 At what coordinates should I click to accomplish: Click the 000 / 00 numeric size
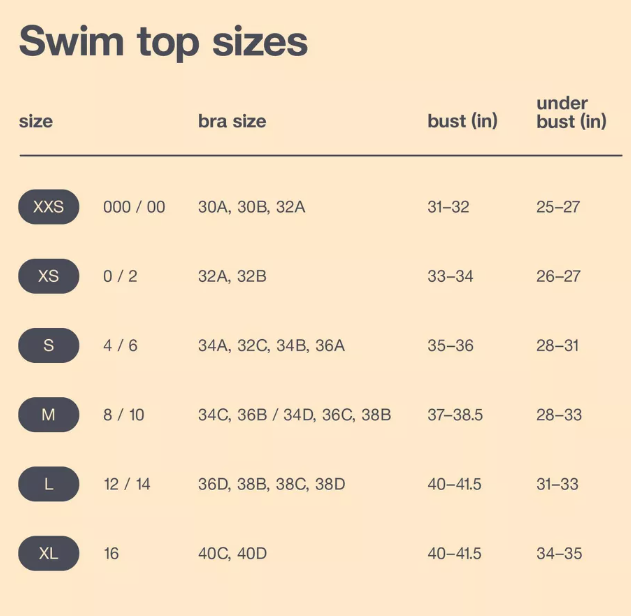click(x=134, y=207)
